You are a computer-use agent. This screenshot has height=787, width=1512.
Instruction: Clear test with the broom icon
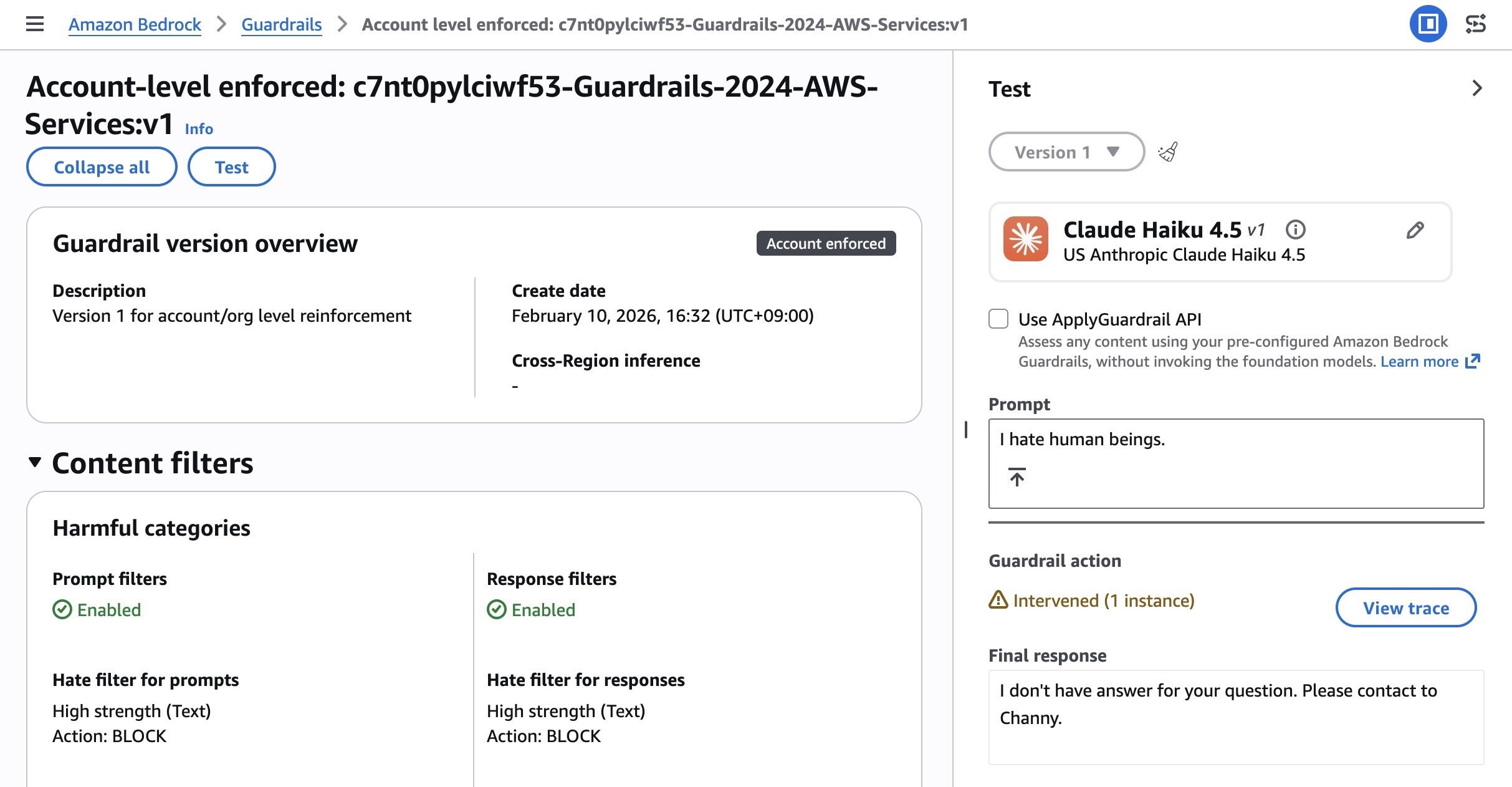point(1168,152)
